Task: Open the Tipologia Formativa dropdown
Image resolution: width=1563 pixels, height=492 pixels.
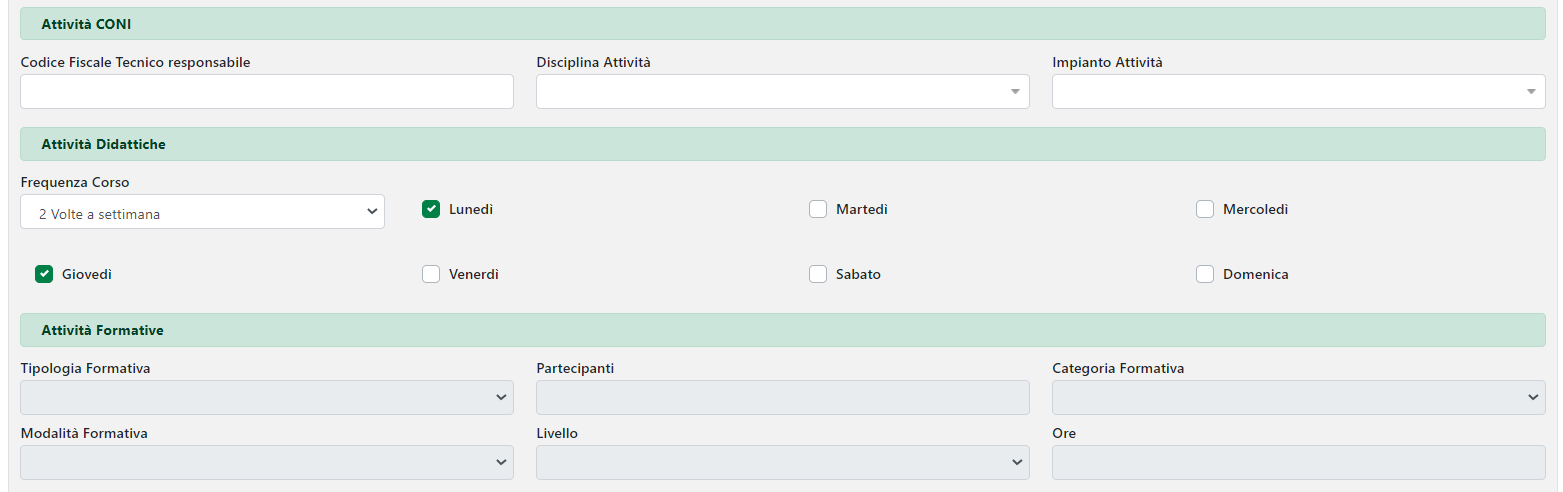Action: click(266, 398)
